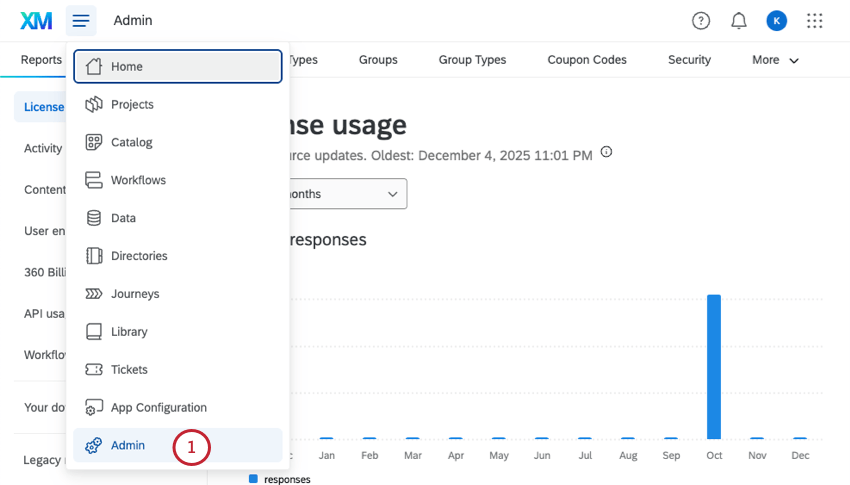Open the app switcher grid icon
Screen dimensions: 850x485
815,20
